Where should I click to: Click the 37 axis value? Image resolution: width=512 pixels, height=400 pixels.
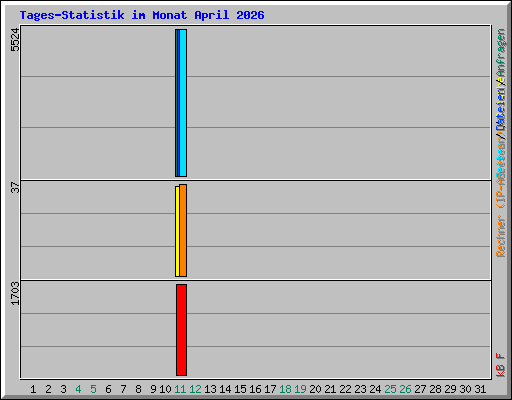click(x=15, y=187)
